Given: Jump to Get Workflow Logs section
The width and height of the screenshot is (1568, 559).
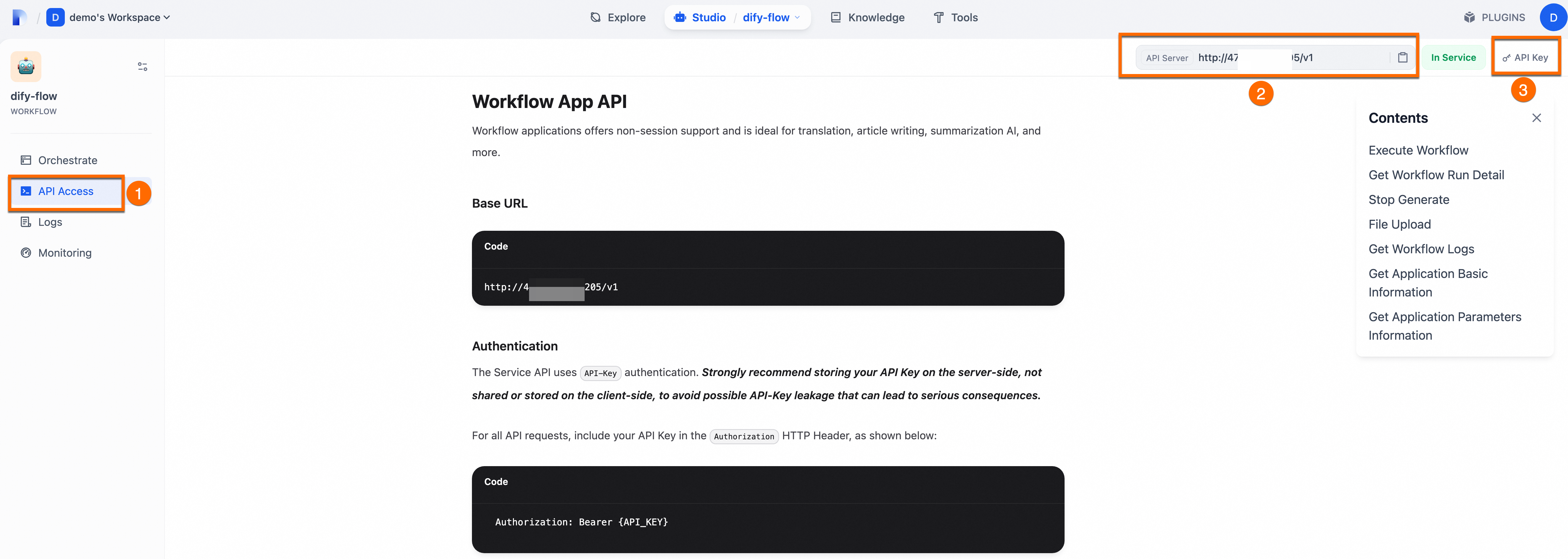Looking at the screenshot, I should coord(1421,249).
